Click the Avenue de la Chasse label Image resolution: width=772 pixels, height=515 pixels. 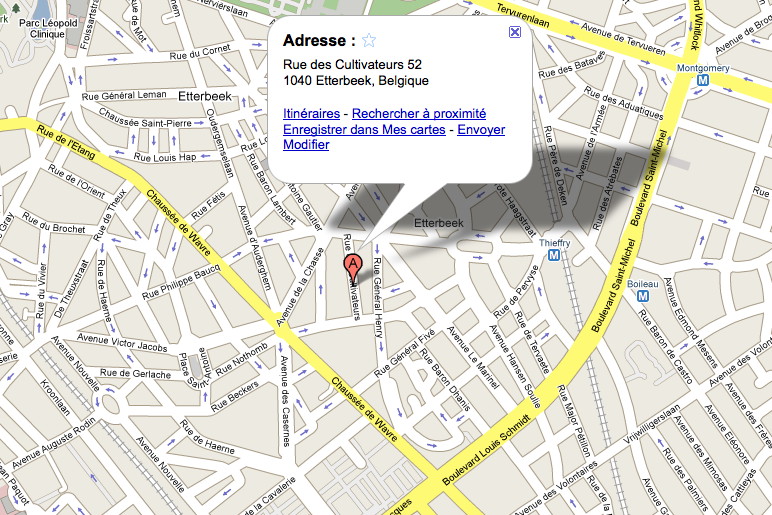300,287
